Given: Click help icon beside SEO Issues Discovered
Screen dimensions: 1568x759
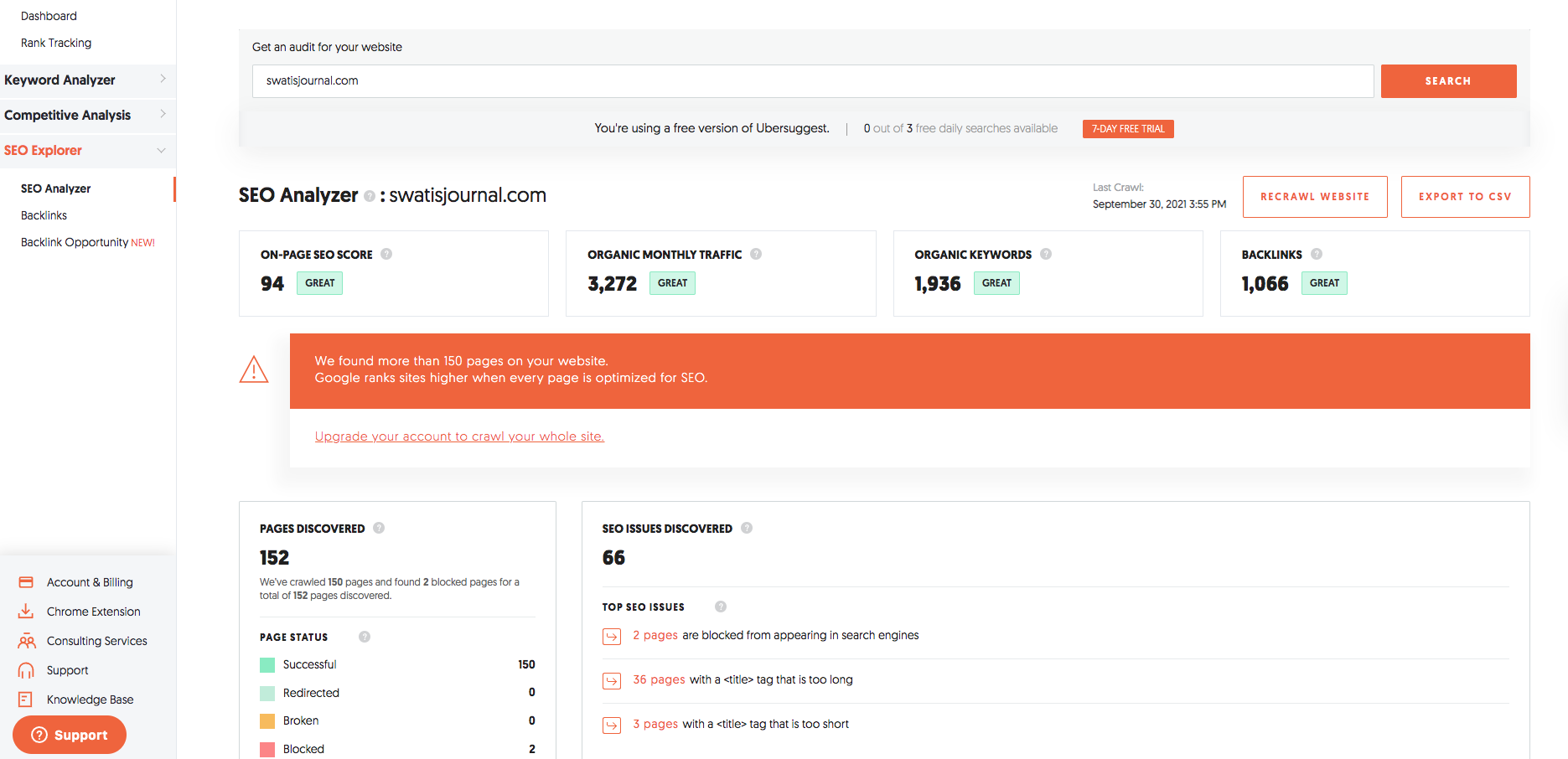Looking at the screenshot, I should [x=747, y=528].
